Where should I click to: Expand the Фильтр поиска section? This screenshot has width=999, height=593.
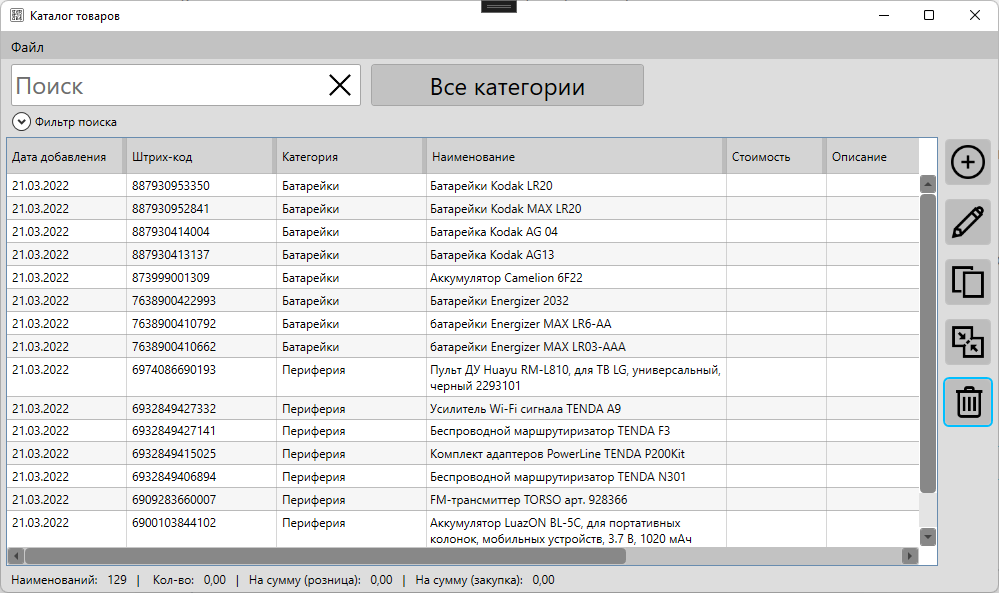[x=21, y=122]
